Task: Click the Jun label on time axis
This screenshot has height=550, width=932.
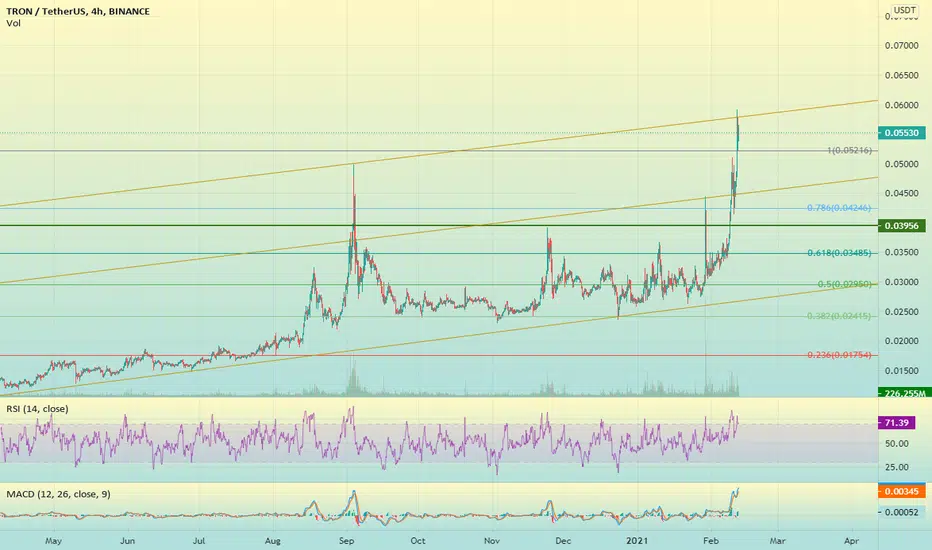Action: pos(127,541)
